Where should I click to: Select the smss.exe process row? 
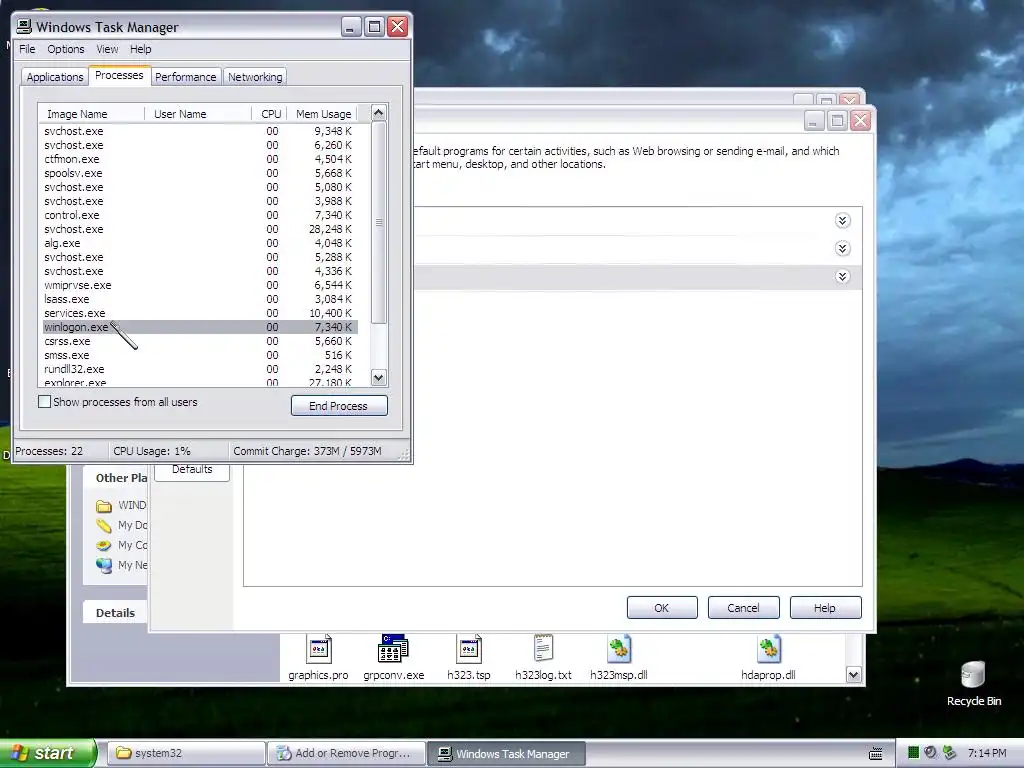coord(198,355)
